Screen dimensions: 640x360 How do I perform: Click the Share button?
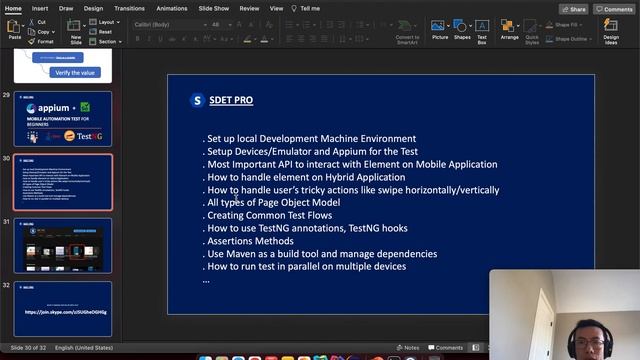pos(573,9)
